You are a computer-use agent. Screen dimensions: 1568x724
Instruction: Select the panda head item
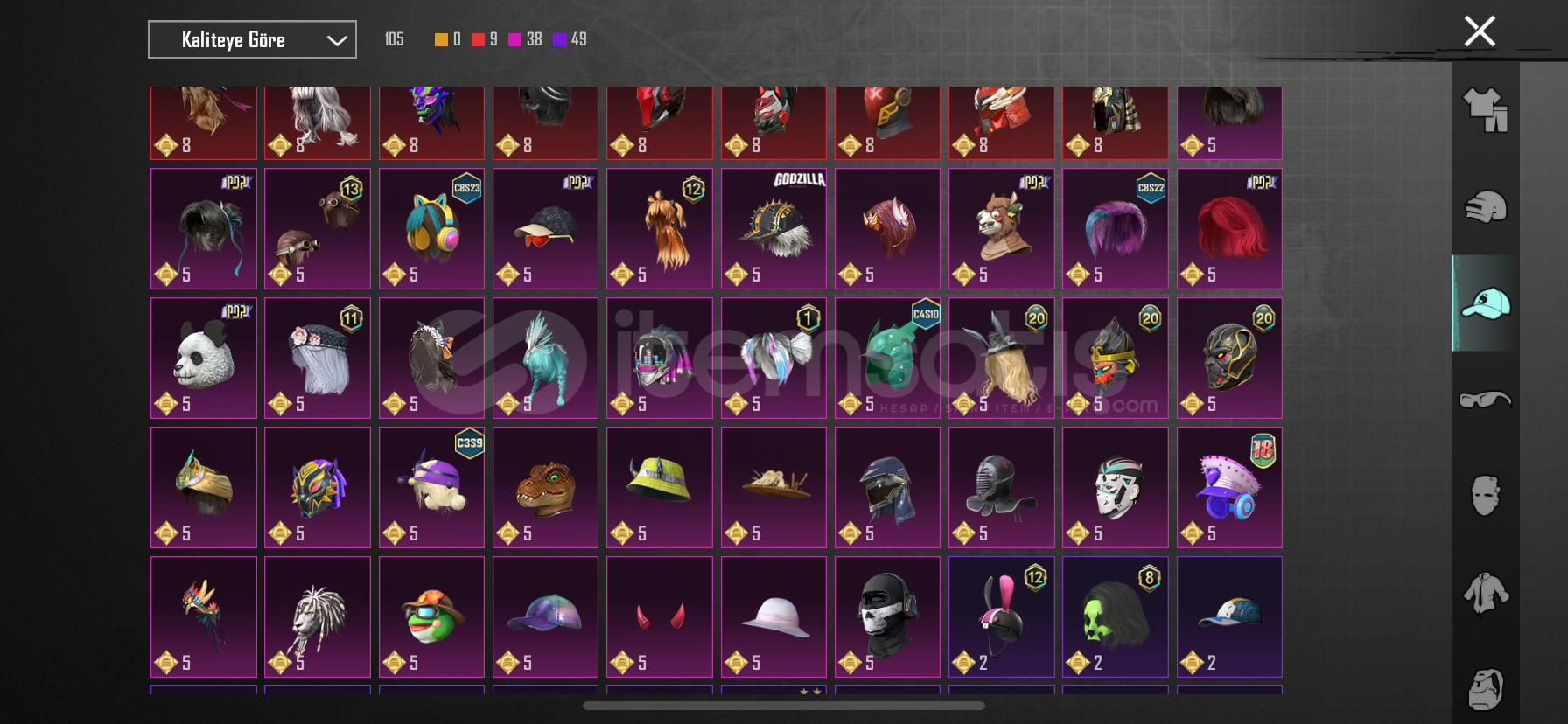(x=204, y=359)
